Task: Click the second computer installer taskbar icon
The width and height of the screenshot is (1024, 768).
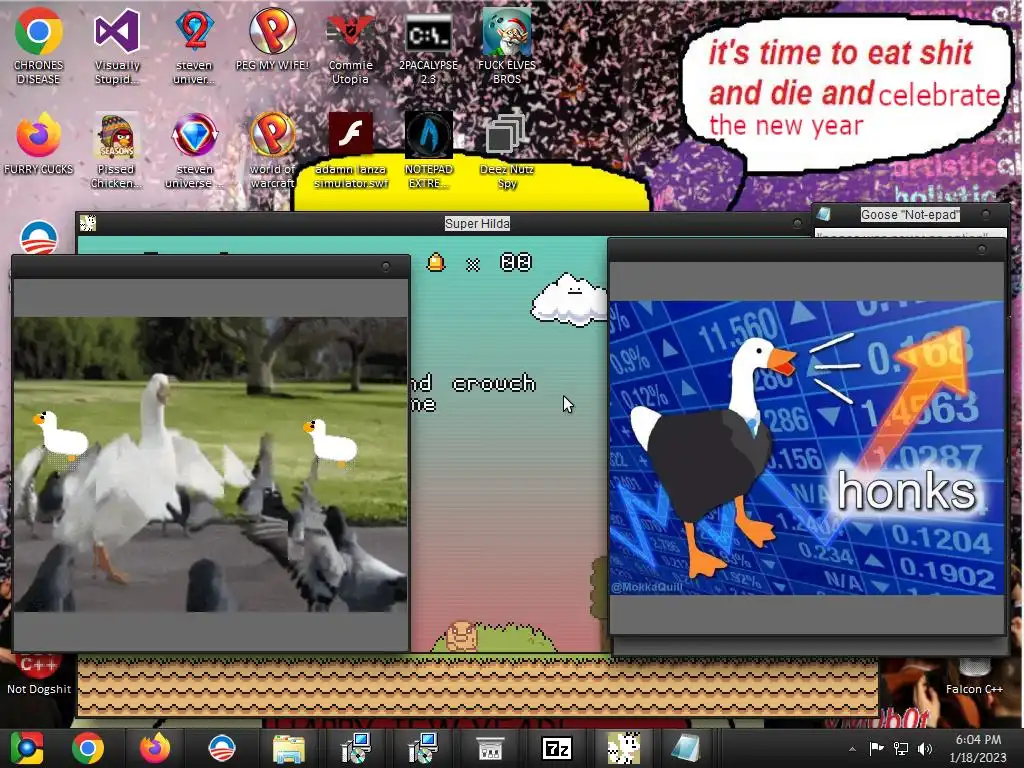Action: pos(423,748)
